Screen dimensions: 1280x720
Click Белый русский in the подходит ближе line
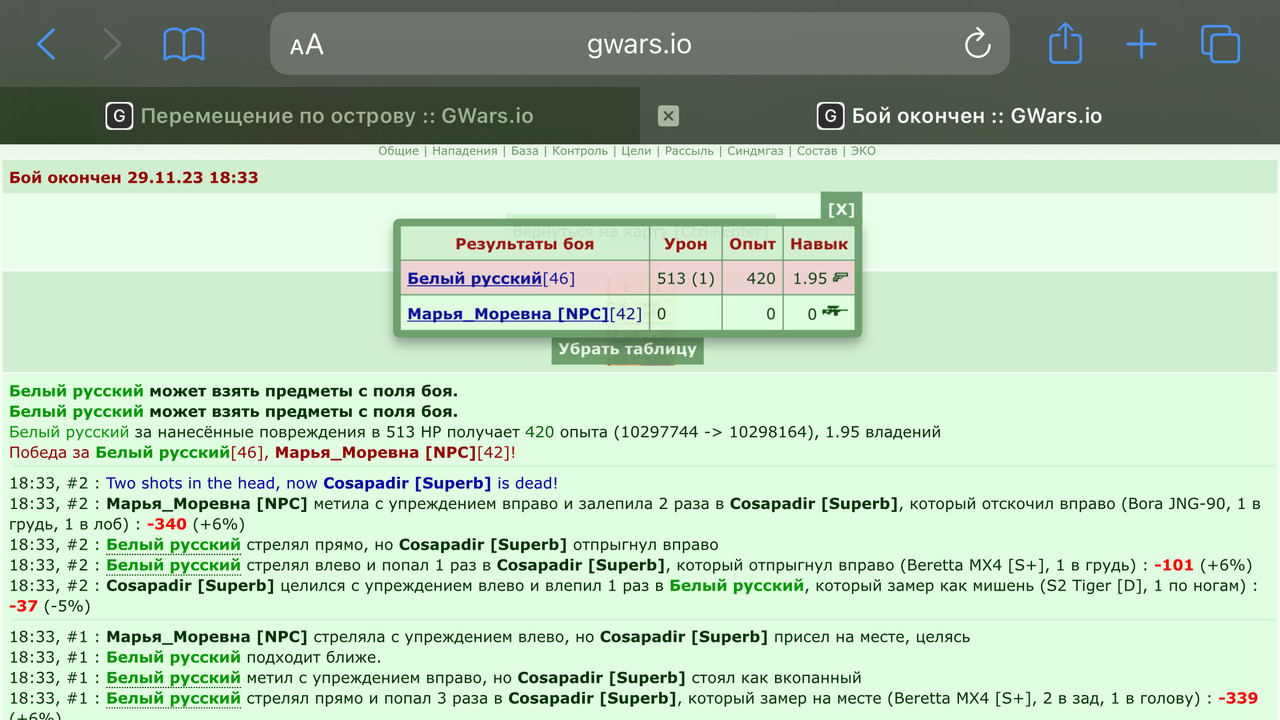pyautogui.click(x=173, y=657)
